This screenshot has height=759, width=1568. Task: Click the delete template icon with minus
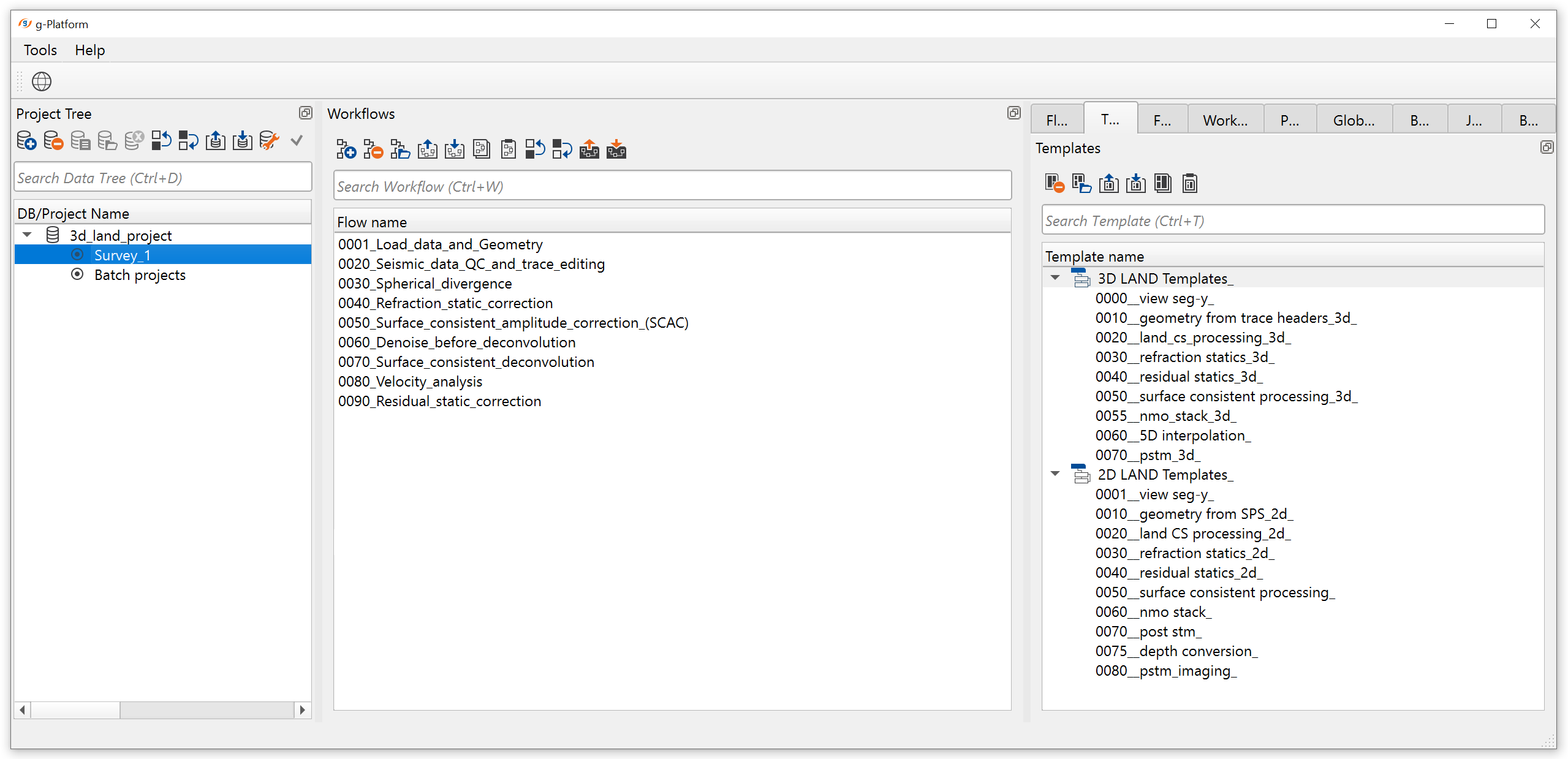click(1054, 183)
